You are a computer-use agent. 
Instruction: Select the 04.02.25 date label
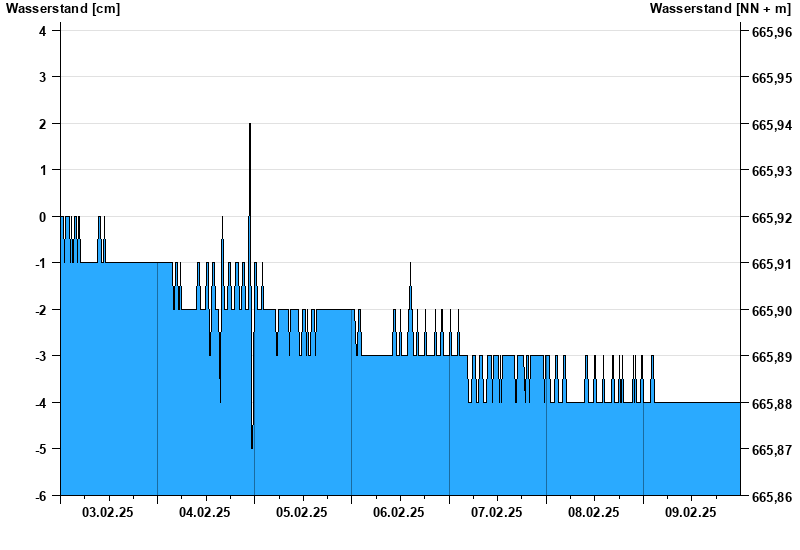coord(205,513)
